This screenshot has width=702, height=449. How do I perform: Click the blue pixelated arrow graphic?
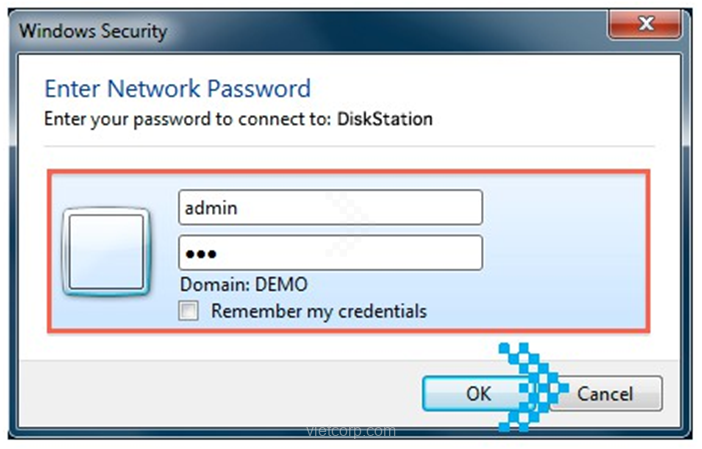(531, 385)
